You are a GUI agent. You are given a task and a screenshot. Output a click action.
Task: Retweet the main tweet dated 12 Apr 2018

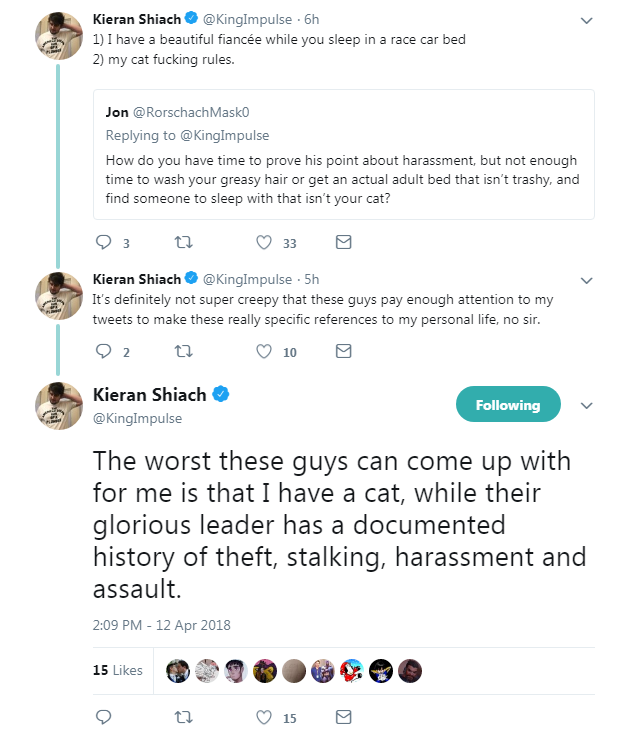[183, 717]
